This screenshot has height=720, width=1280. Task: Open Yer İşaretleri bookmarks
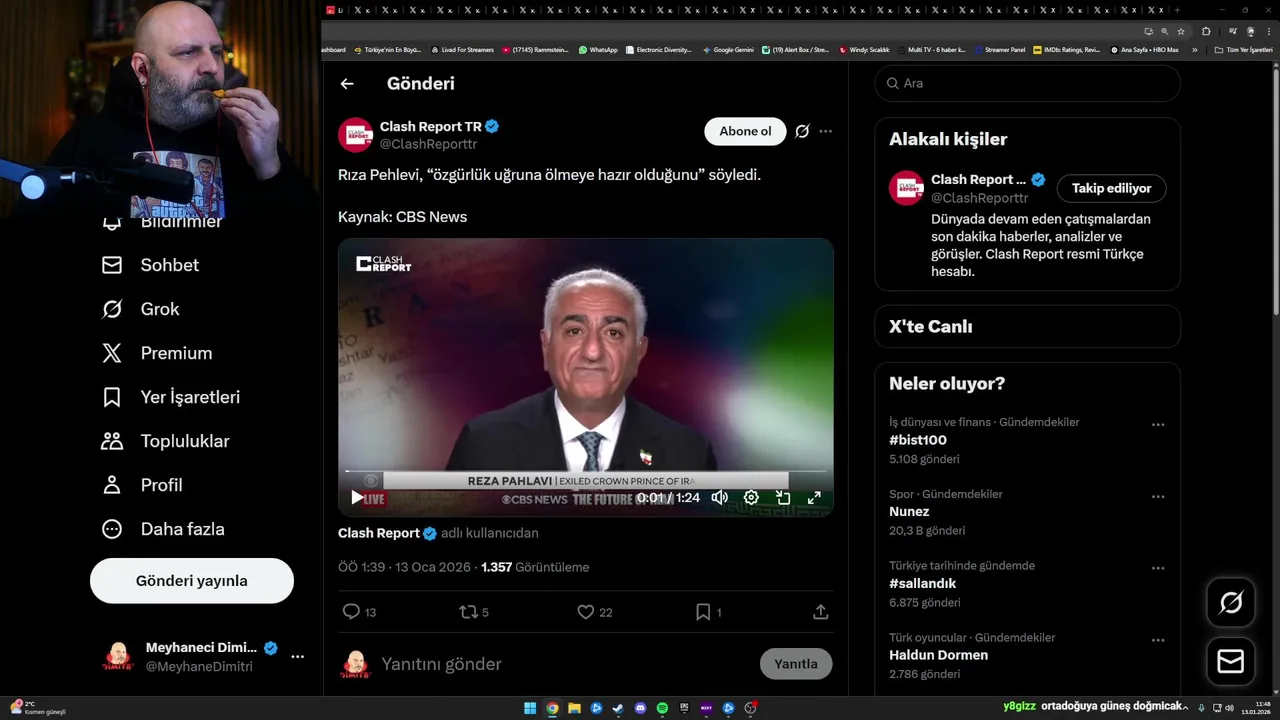[171, 397]
